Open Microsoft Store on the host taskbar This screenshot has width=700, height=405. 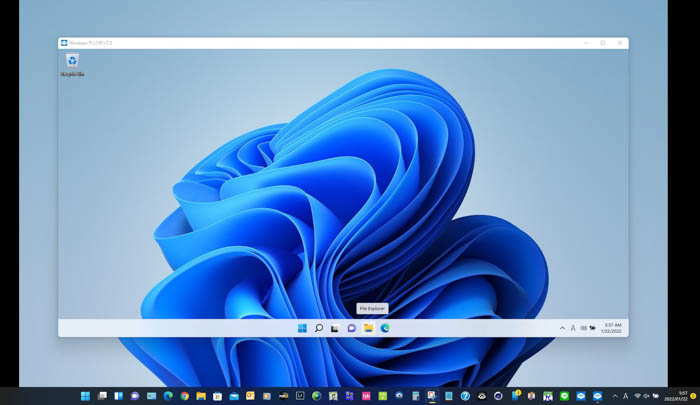click(x=217, y=396)
